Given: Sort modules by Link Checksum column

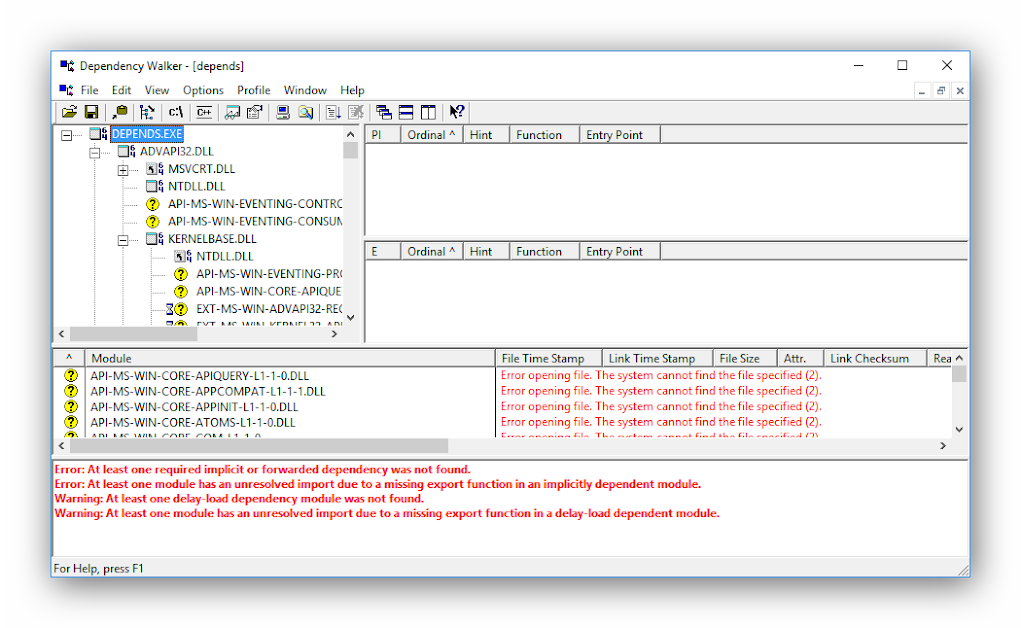Looking at the screenshot, I should tap(875, 358).
